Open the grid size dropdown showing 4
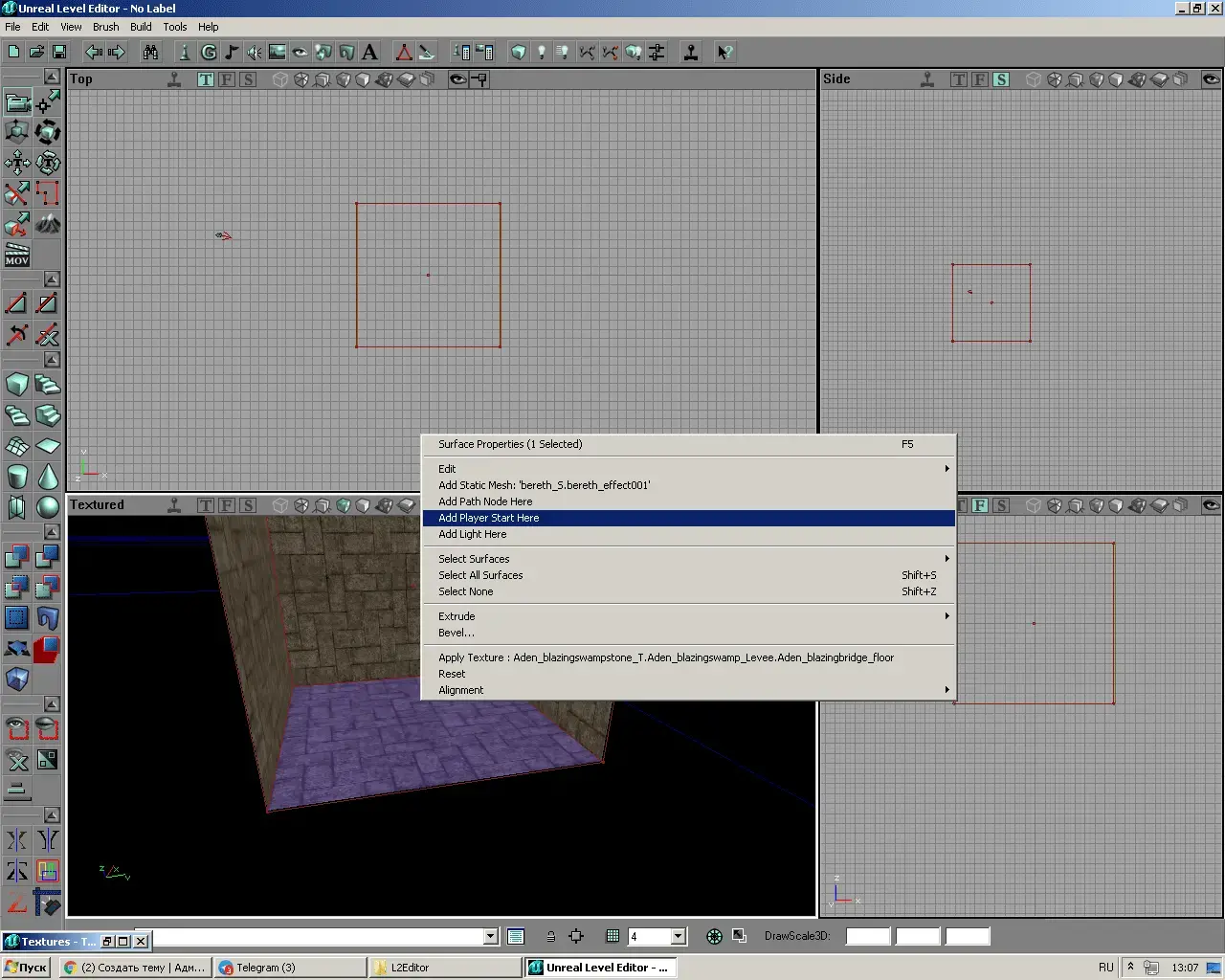The width and height of the screenshot is (1225, 980). [679, 937]
